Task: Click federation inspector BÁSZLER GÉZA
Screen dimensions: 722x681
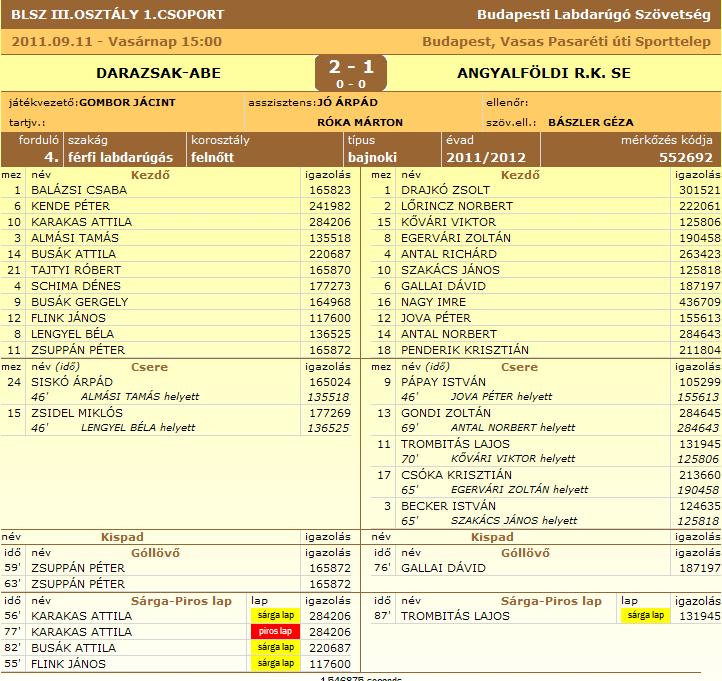Action: click(x=591, y=122)
